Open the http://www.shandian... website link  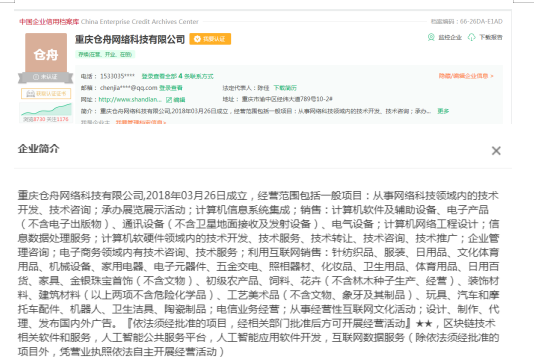point(130,100)
